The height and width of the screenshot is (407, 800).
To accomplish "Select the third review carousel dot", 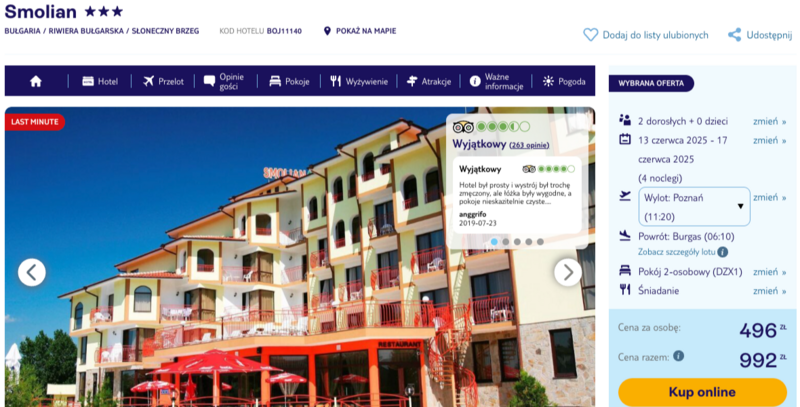I will (517, 242).
